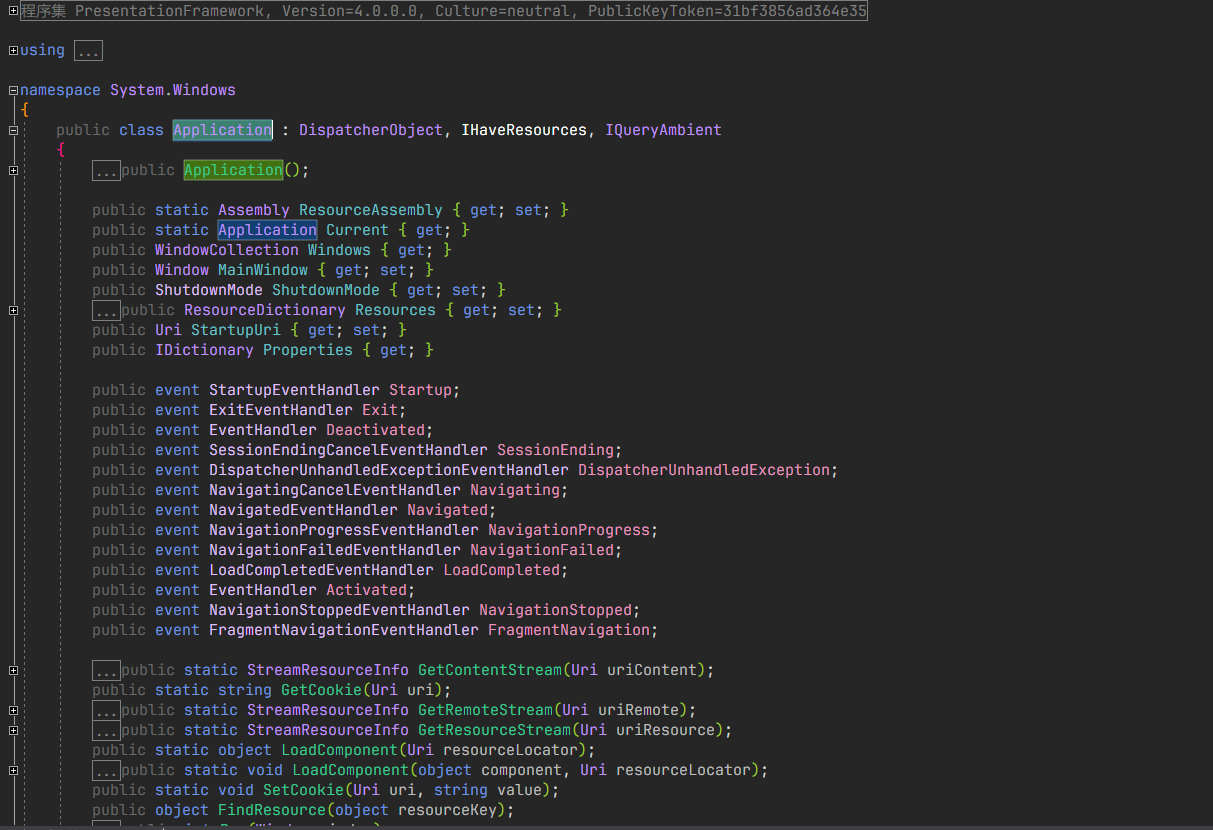Expand gutter plus beside Resources property

pyautogui.click(x=13, y=310)
